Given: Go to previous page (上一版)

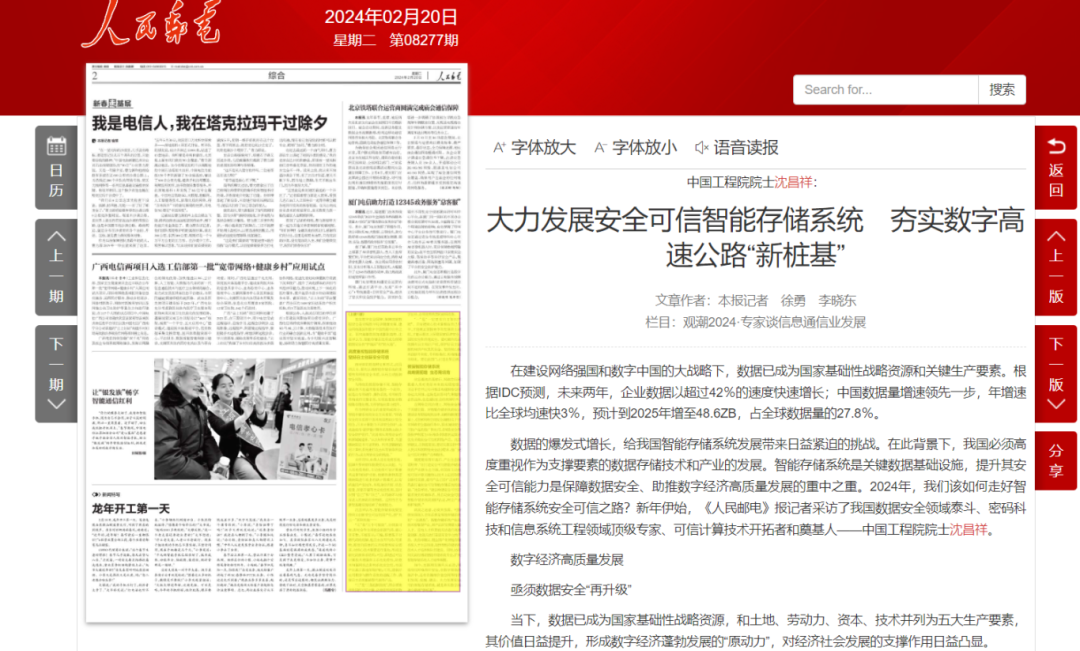Looking at the screenshot, I should (x=1055, y=266).
